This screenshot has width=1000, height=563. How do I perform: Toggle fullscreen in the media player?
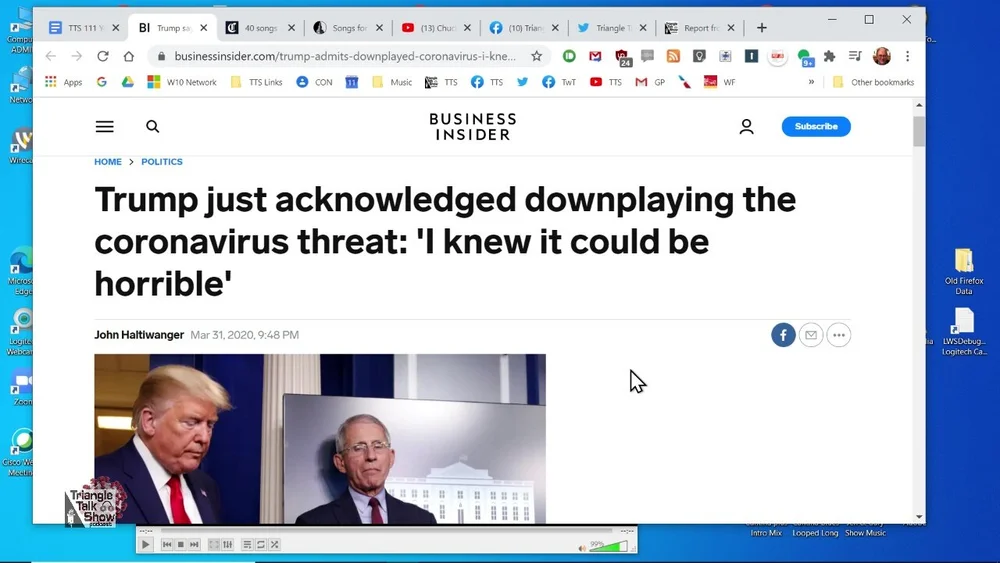click(214, 545)
